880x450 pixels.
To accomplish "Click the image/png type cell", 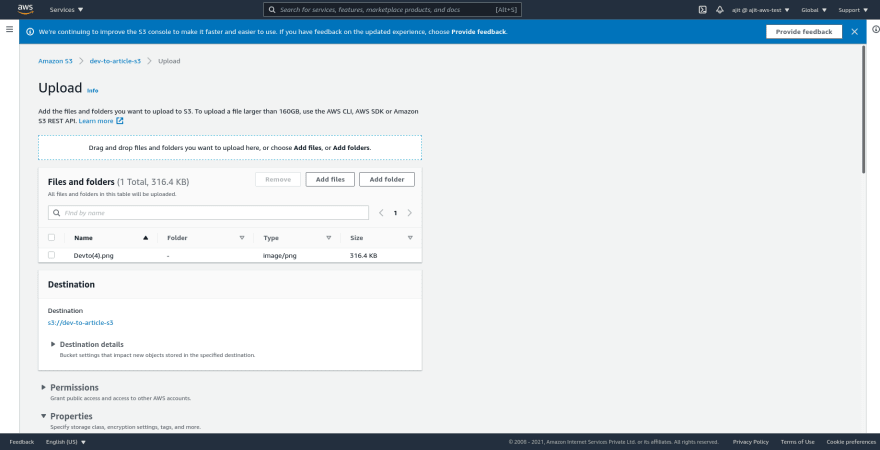I will tap(279, 255).
